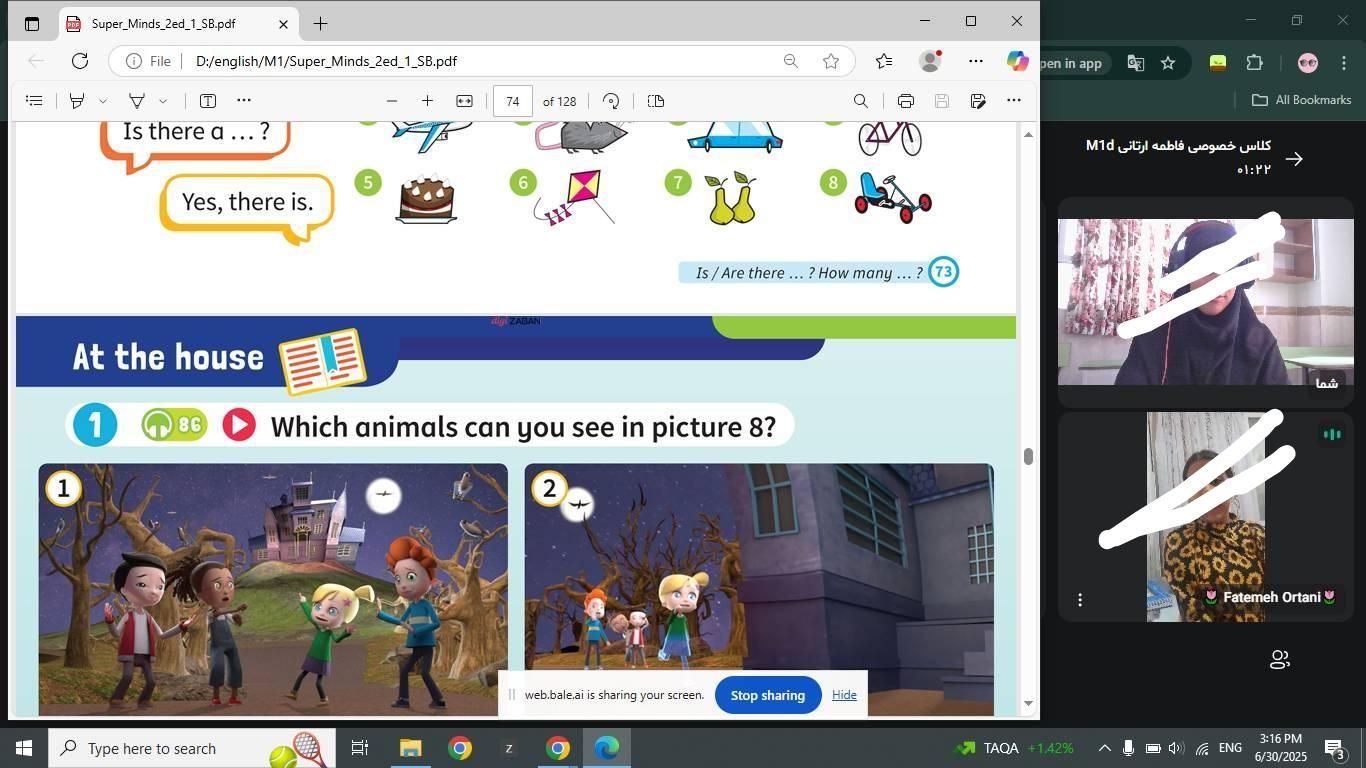Image resolution: width=1366 pixels, height=768 pixels.
Task: Zoom out the PDF with minus button
Action: point(392,101)
